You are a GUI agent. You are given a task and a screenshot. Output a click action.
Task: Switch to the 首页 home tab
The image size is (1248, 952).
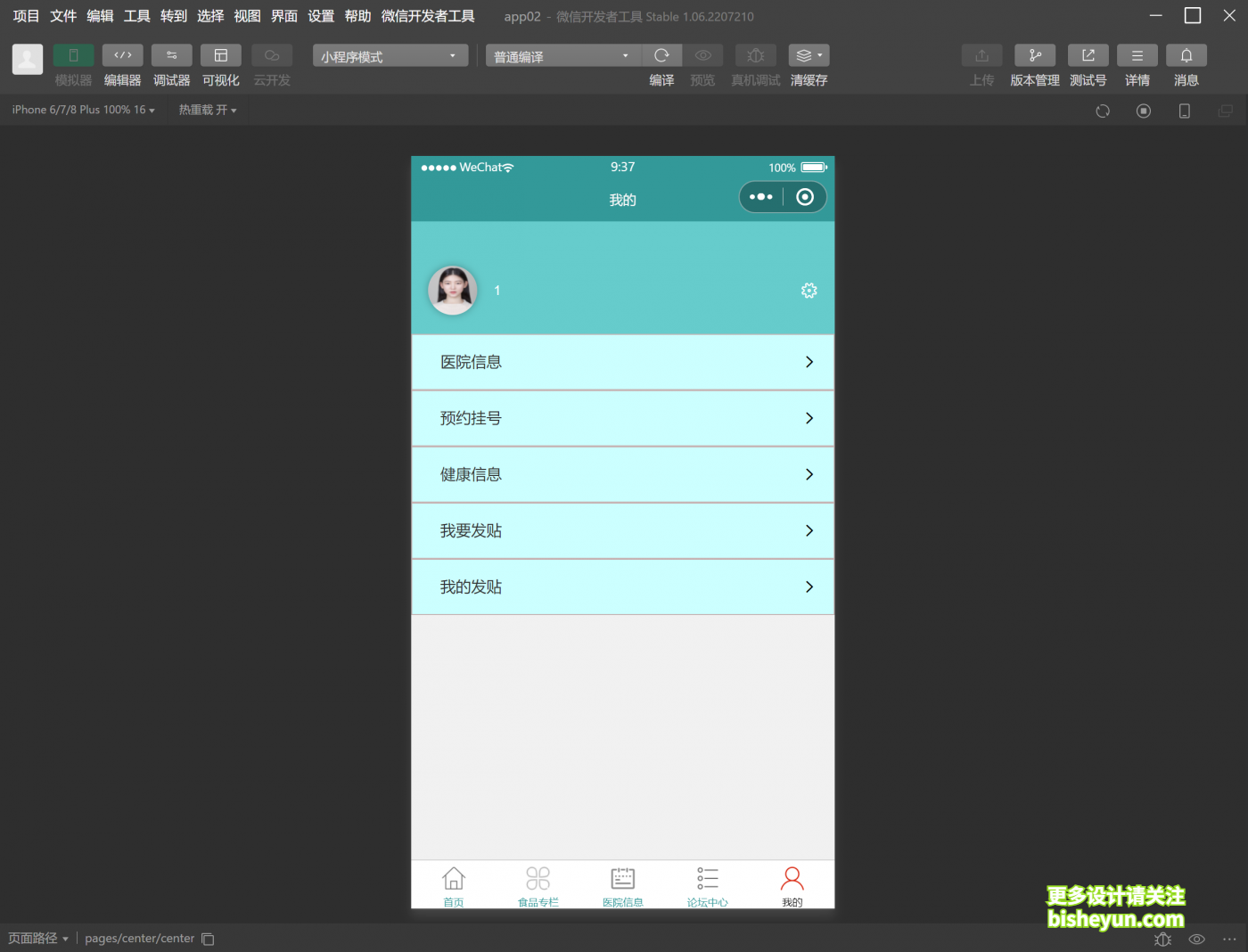point(454,886)
